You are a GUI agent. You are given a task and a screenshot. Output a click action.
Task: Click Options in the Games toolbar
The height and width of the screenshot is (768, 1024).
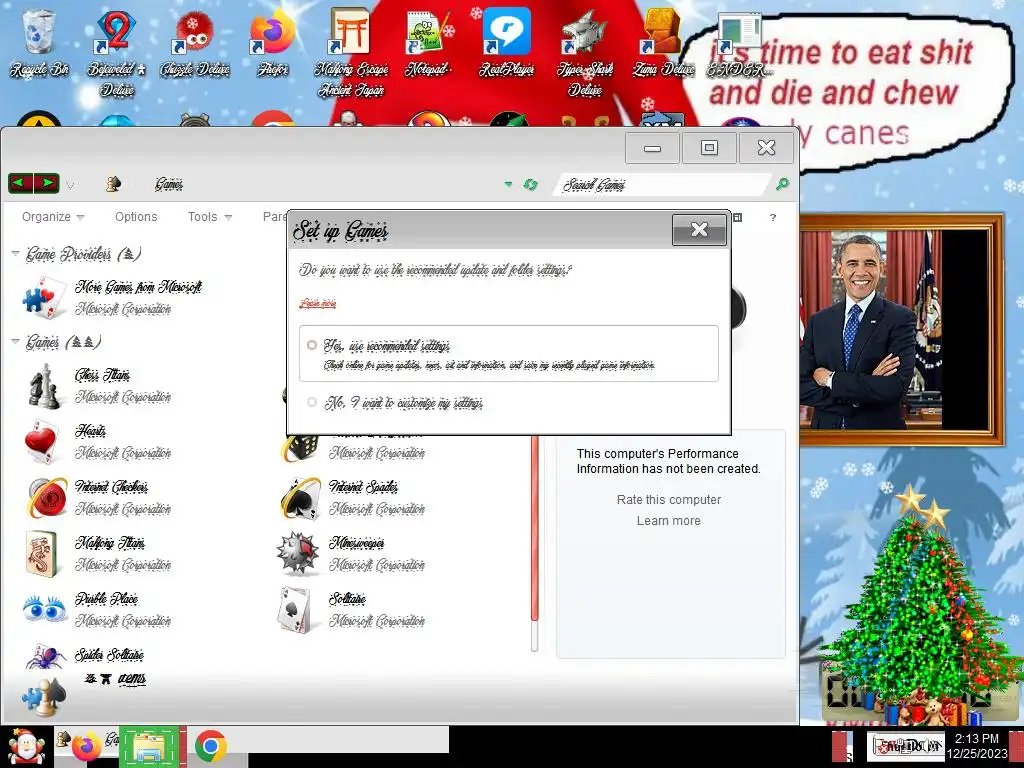[136, 217]
